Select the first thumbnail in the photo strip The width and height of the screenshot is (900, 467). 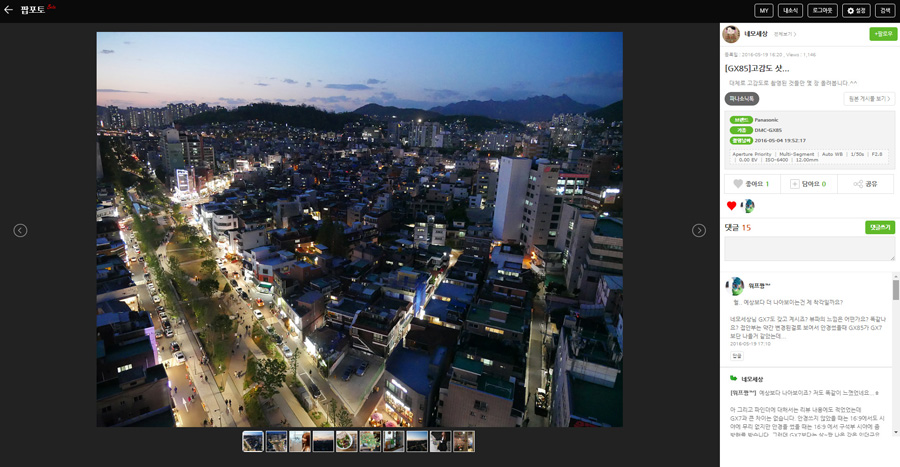pos(253,441)
